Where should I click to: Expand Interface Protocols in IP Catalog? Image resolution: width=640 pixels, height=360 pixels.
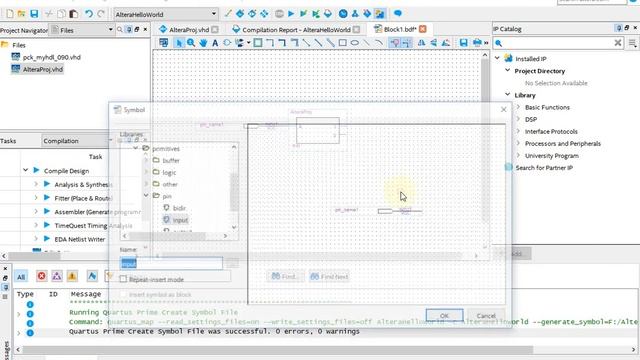tap(518, 131)
